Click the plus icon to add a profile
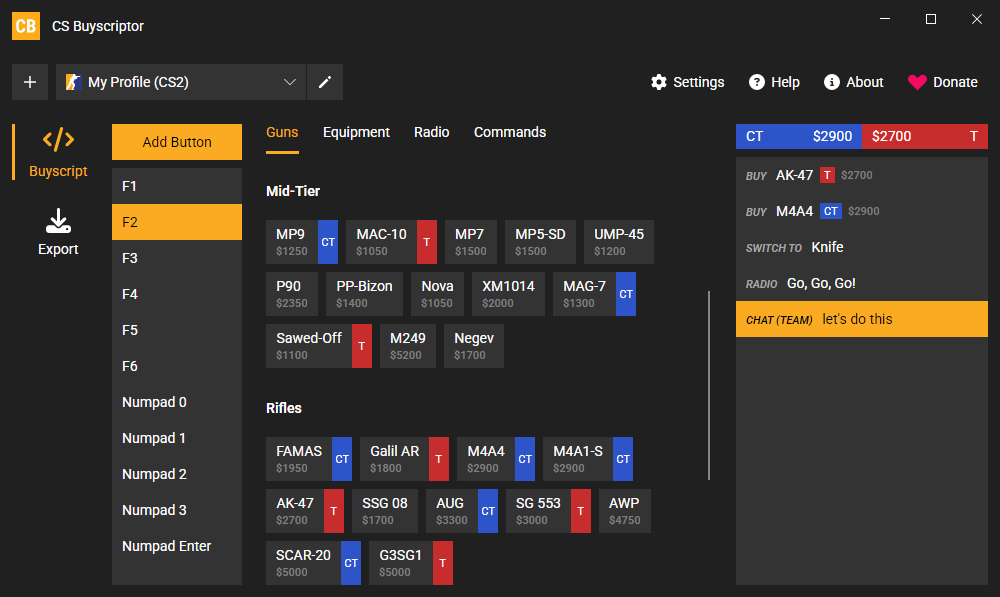This screenshot has width=1000, height=597. coord(30,82)
